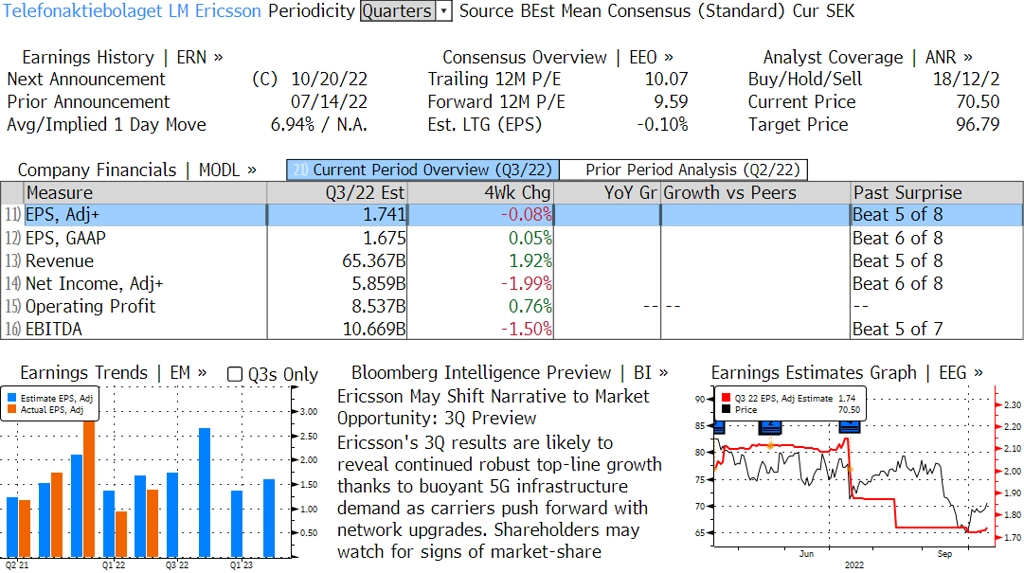Click the YoY Gr column header
The height and width of the screenshot is (573, 1024).
(607, 193)
